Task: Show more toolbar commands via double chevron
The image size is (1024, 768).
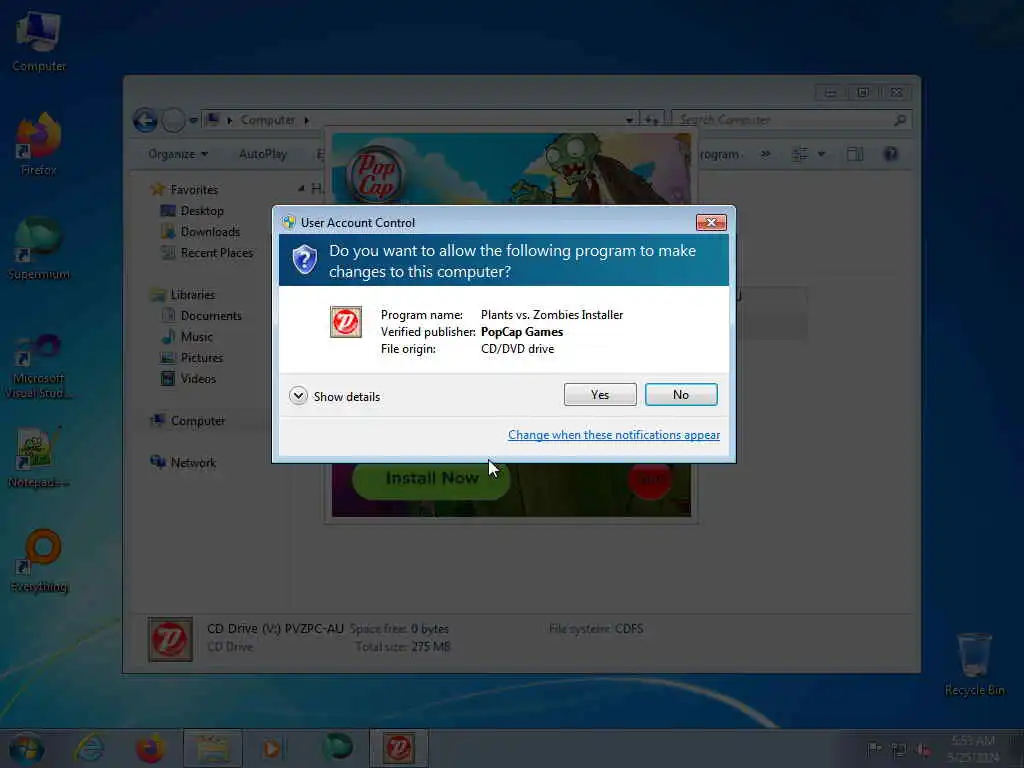Action: [765, 154]
